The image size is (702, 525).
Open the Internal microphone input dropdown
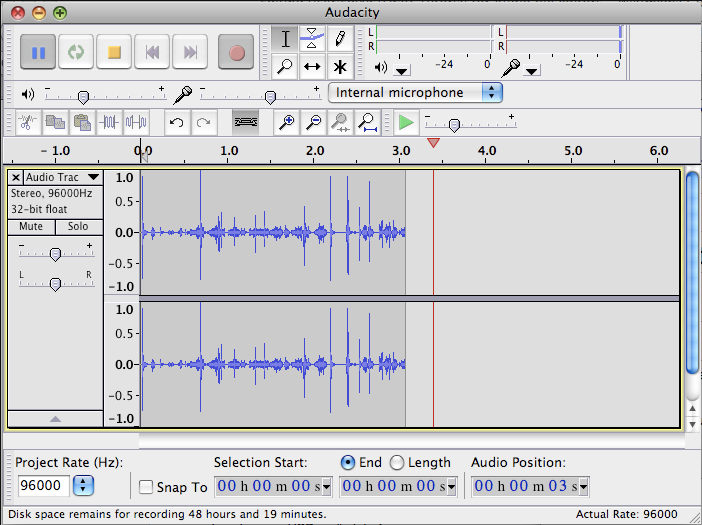pyautogui.click(x=415, y=93)
